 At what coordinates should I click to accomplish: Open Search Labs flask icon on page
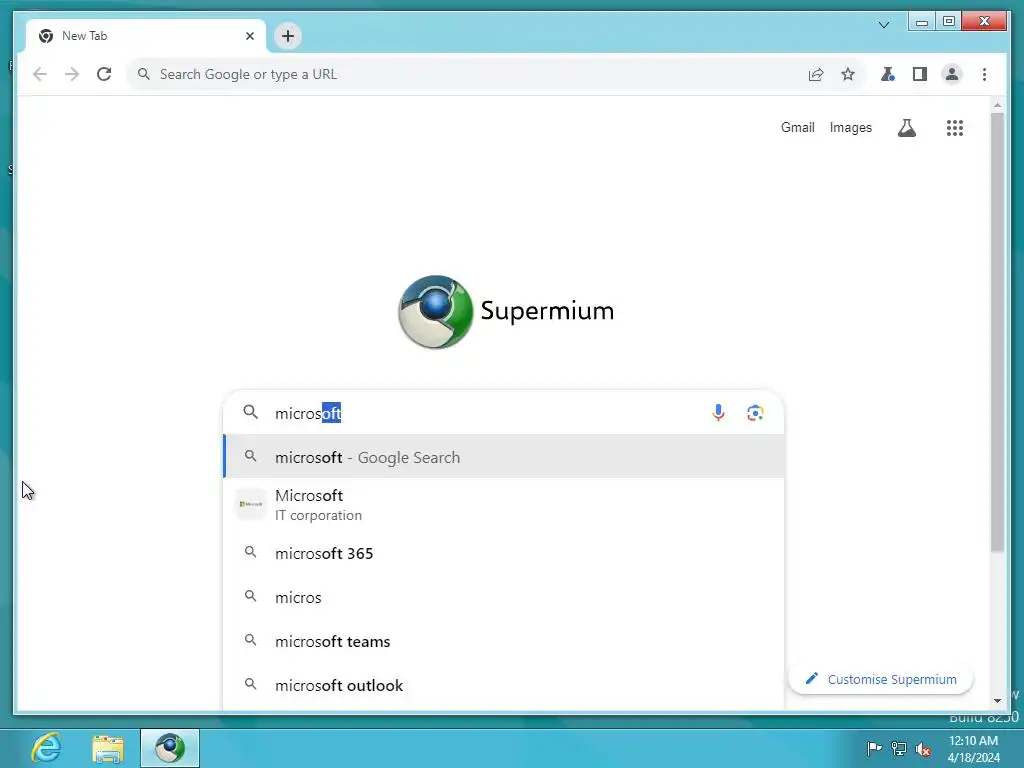(906, 128)
